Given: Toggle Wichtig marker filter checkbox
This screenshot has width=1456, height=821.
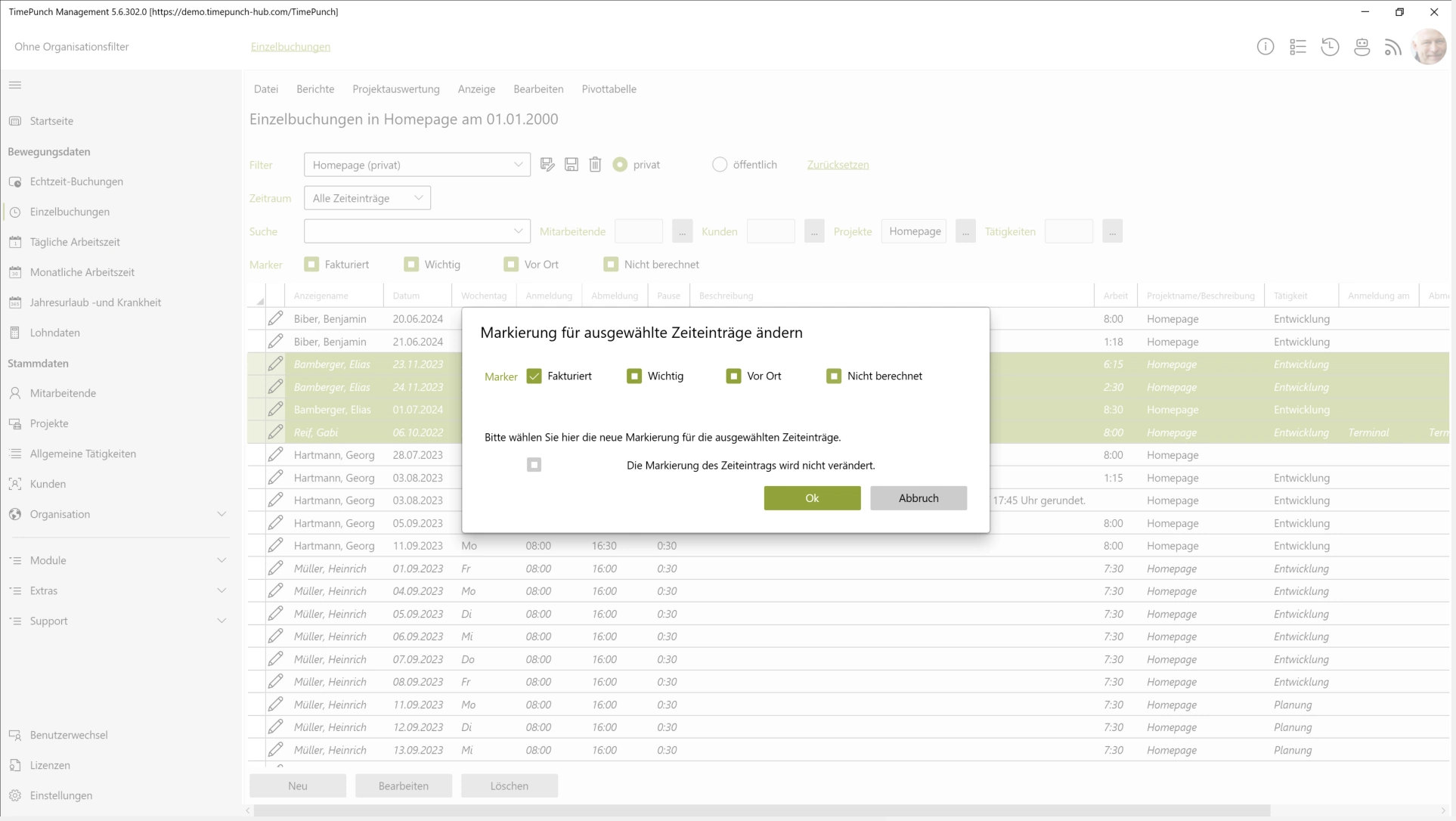Looking at the screenshot, I should pyautogui.click(x=411, y=264).
